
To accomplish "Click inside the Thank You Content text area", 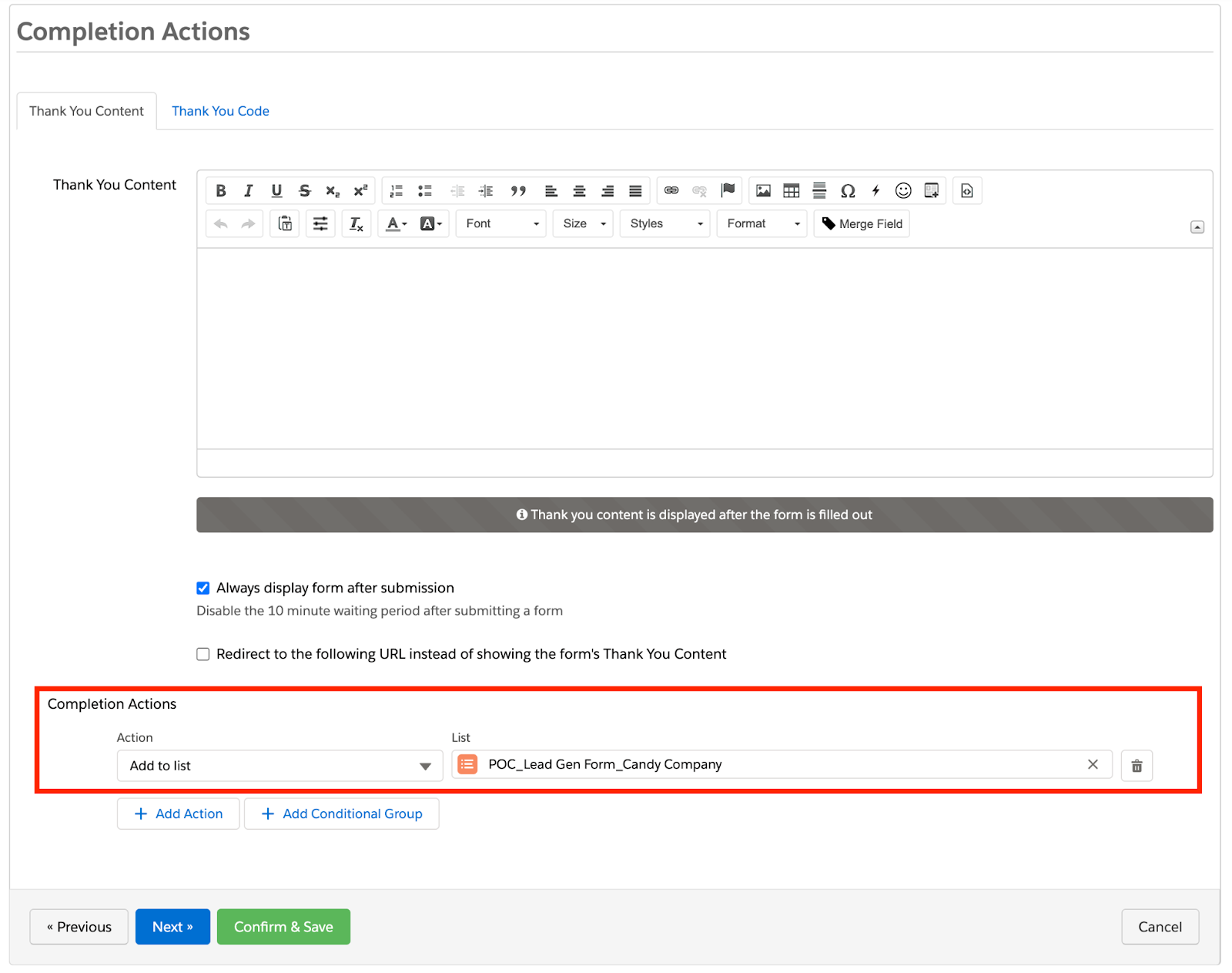I will [x=705, y=348].
